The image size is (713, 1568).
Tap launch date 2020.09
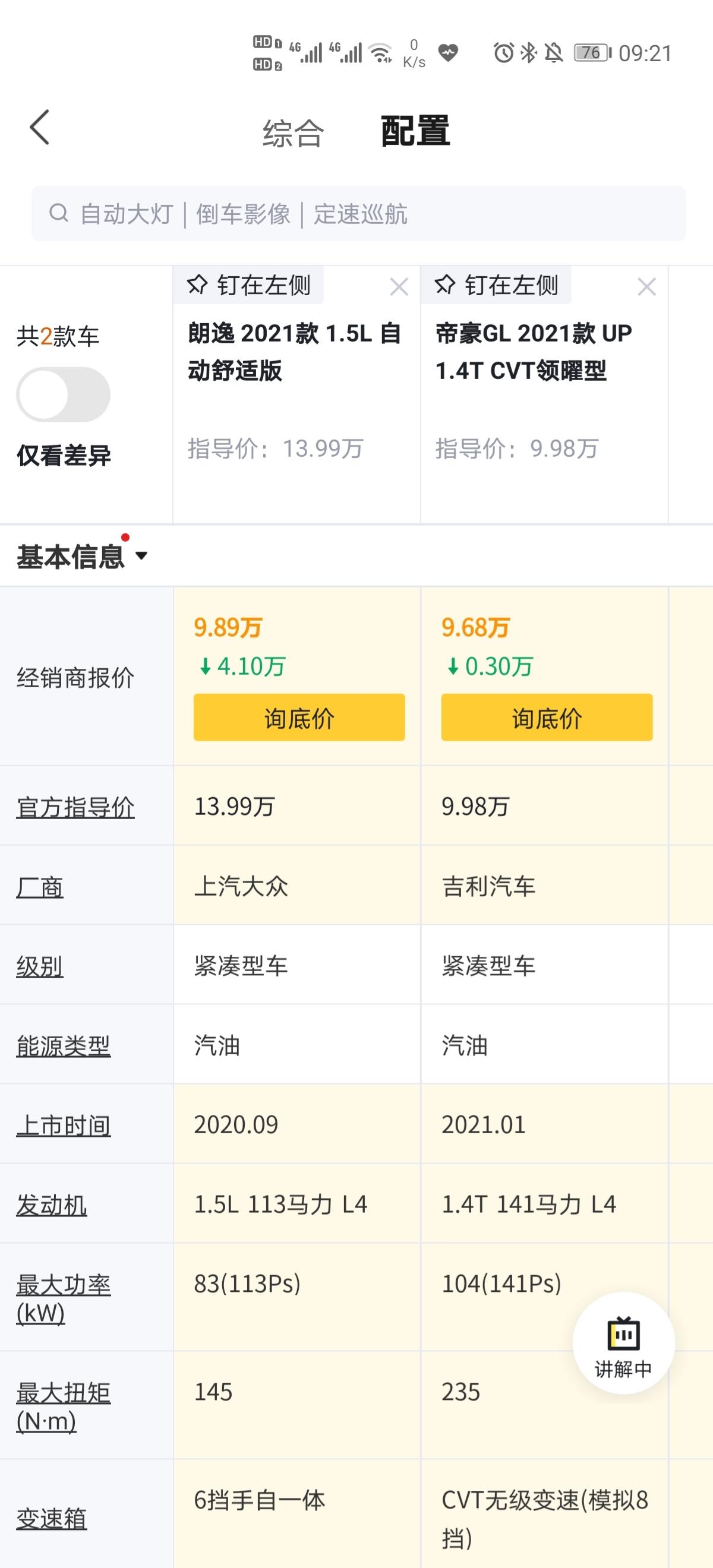tap(236, 1125)
